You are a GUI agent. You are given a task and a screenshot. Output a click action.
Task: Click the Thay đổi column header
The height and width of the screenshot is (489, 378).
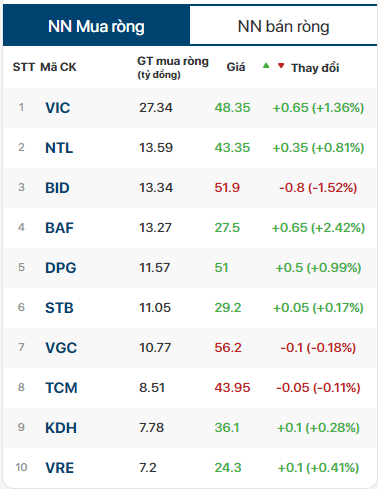tap(315, 68)
